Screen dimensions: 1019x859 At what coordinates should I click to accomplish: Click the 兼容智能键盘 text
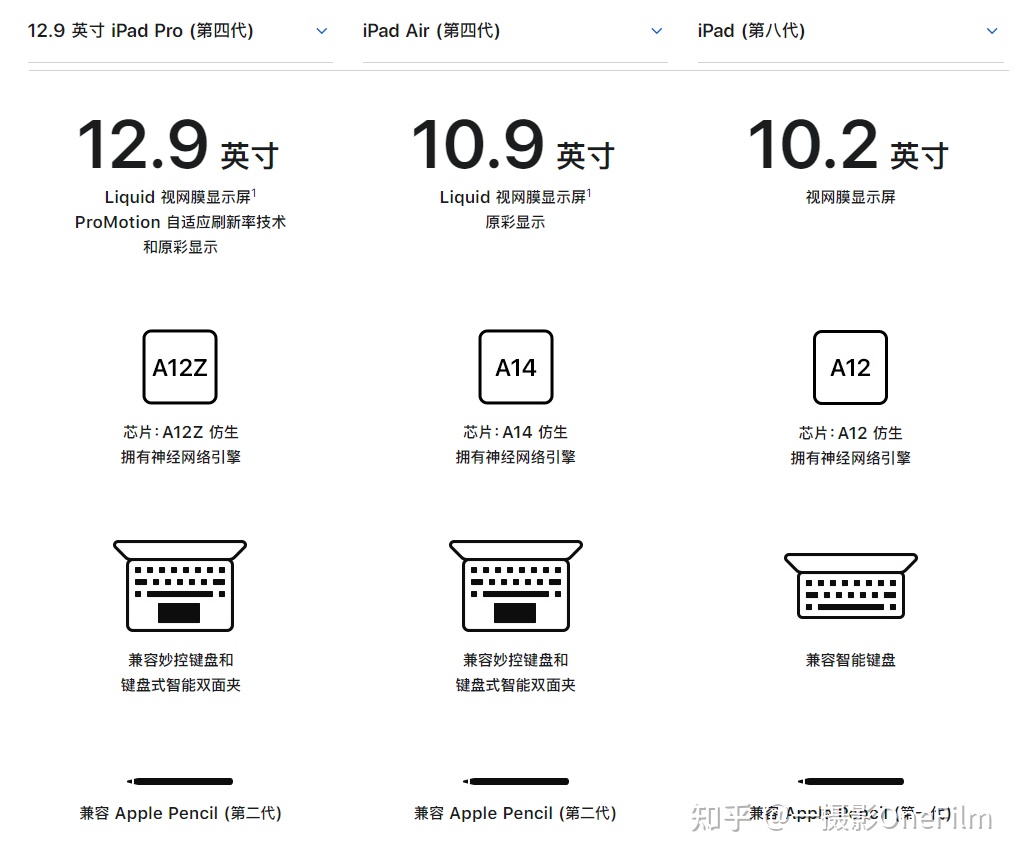pos(851,660)
